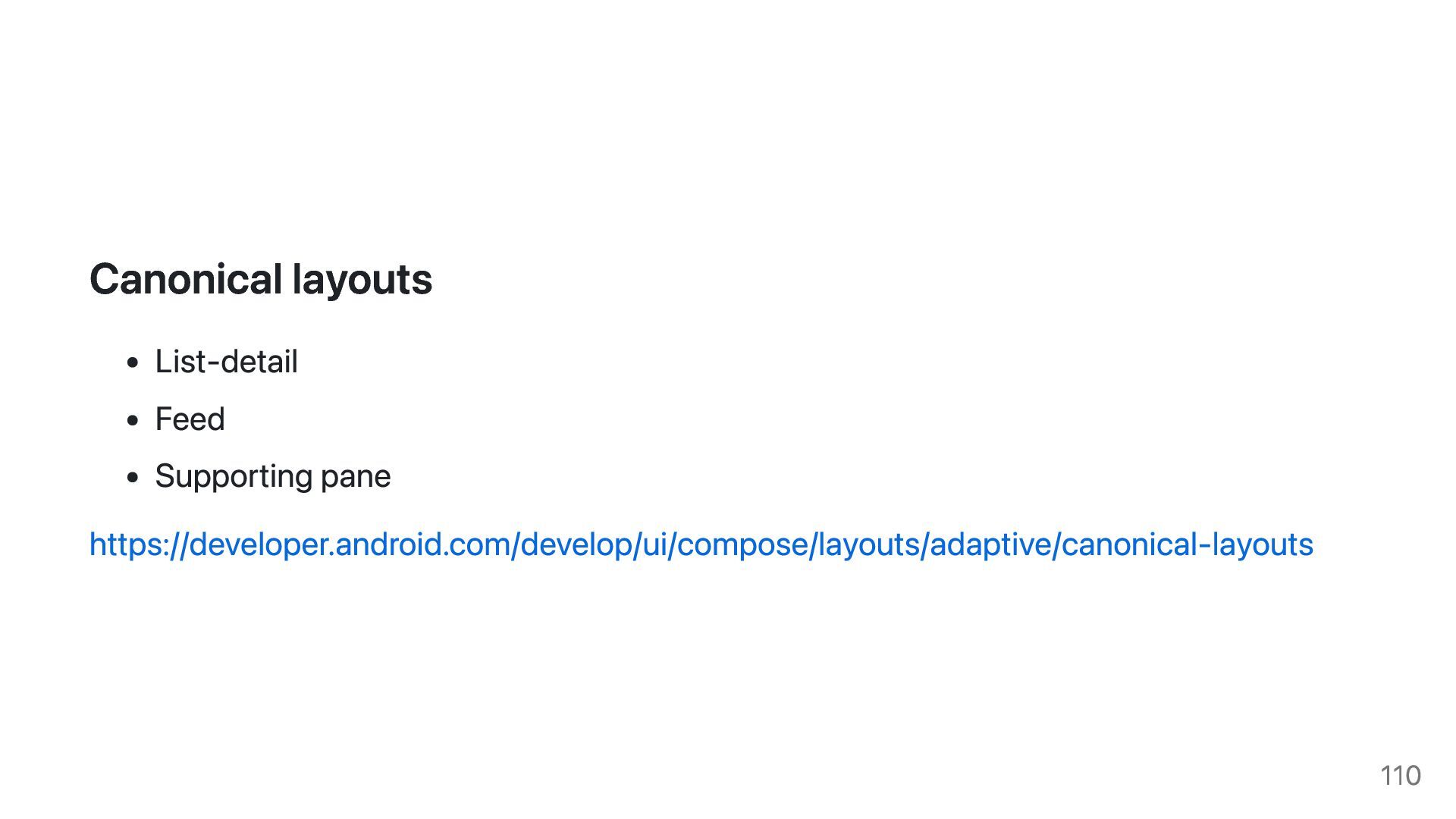Select the List-detail bullet text
Image resolution: width=1456 pixels, height=819 pixels.
click(226, 362)
